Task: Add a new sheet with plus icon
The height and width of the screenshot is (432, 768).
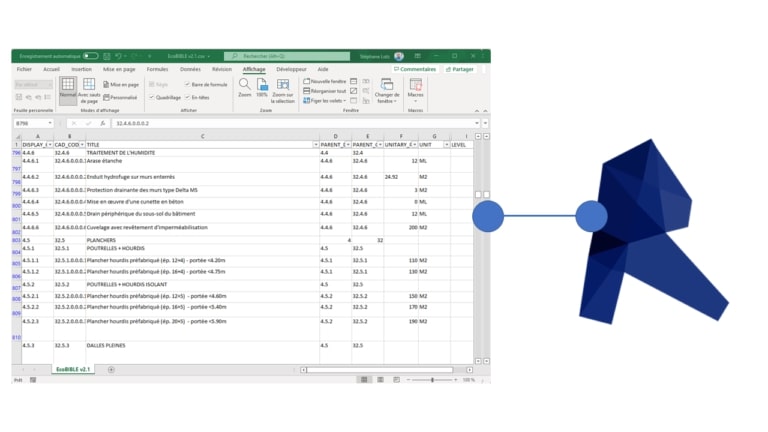Action: click(111, 370)
